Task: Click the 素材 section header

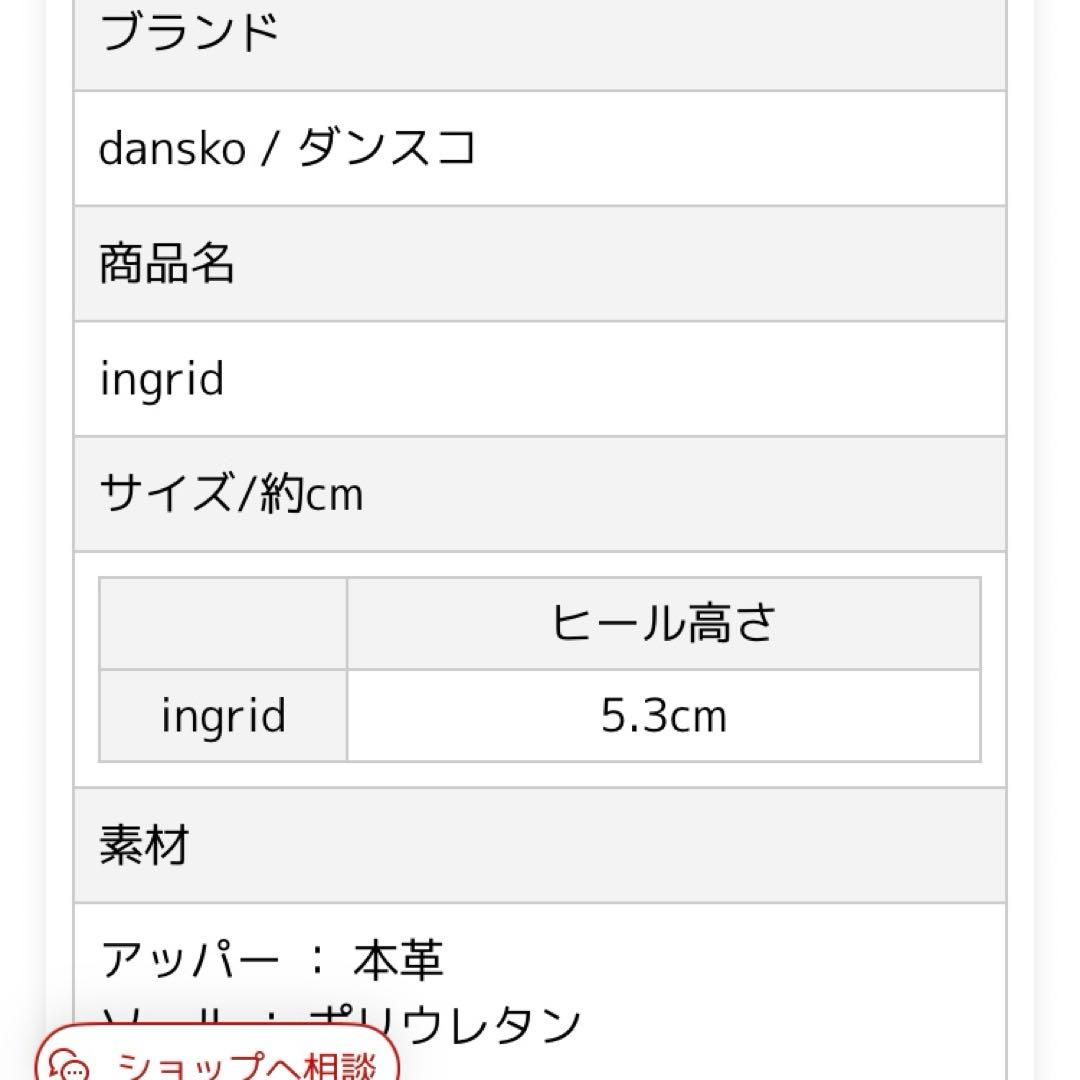Action: [x=144, y=846]
